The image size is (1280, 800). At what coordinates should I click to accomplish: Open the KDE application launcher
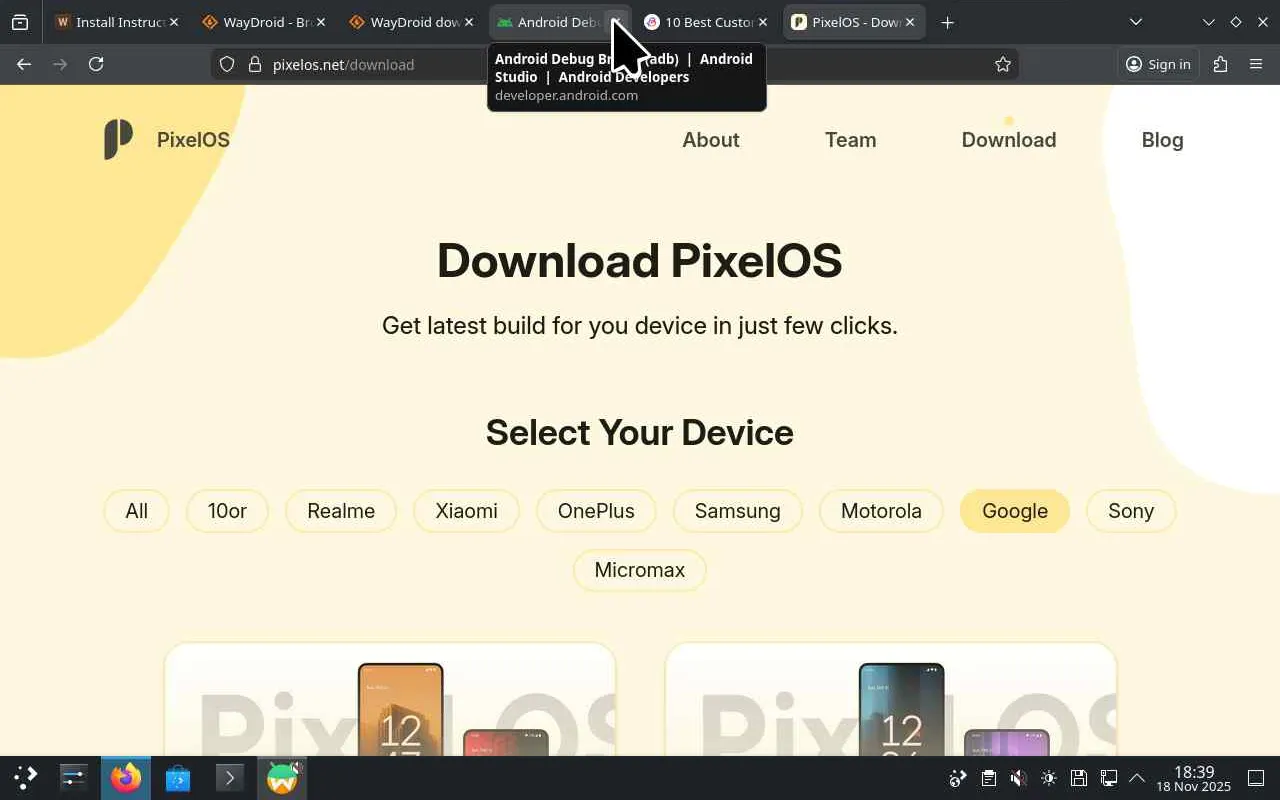click(25, 778)
